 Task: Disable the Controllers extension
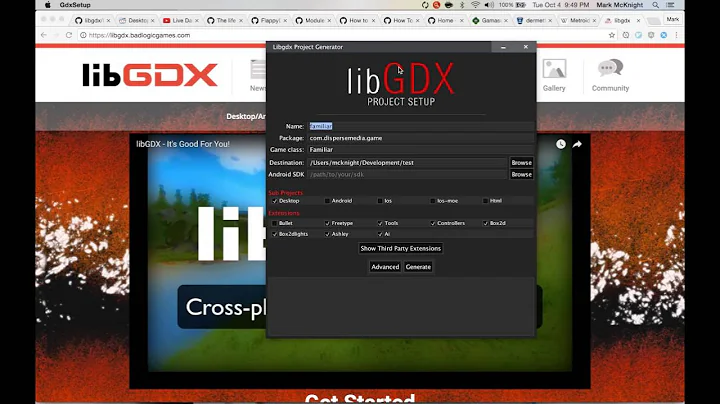pyautogui.click(x=433, y=223)
